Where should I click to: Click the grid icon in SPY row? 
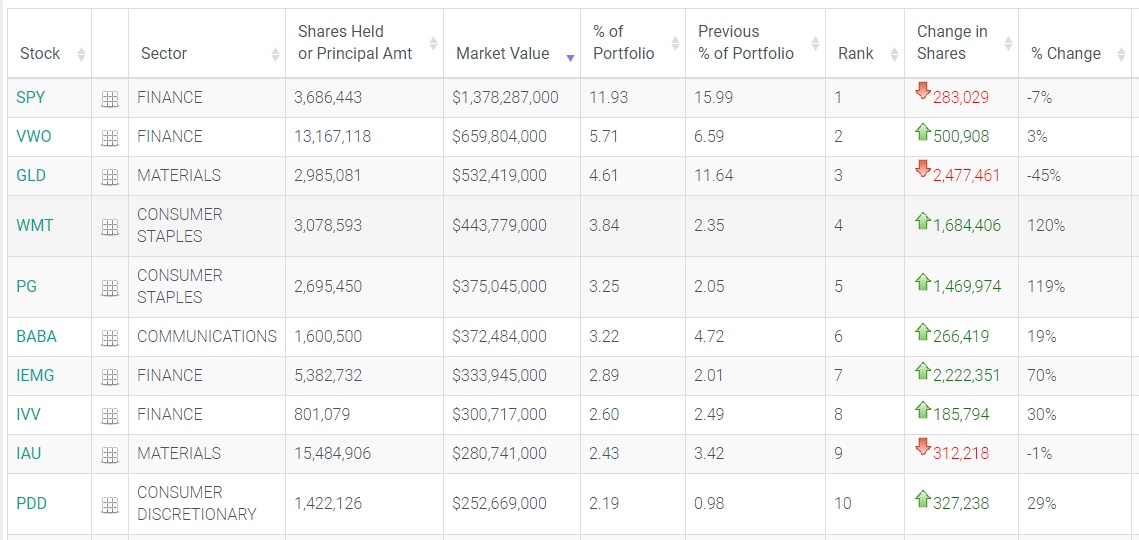coord(110,99)
